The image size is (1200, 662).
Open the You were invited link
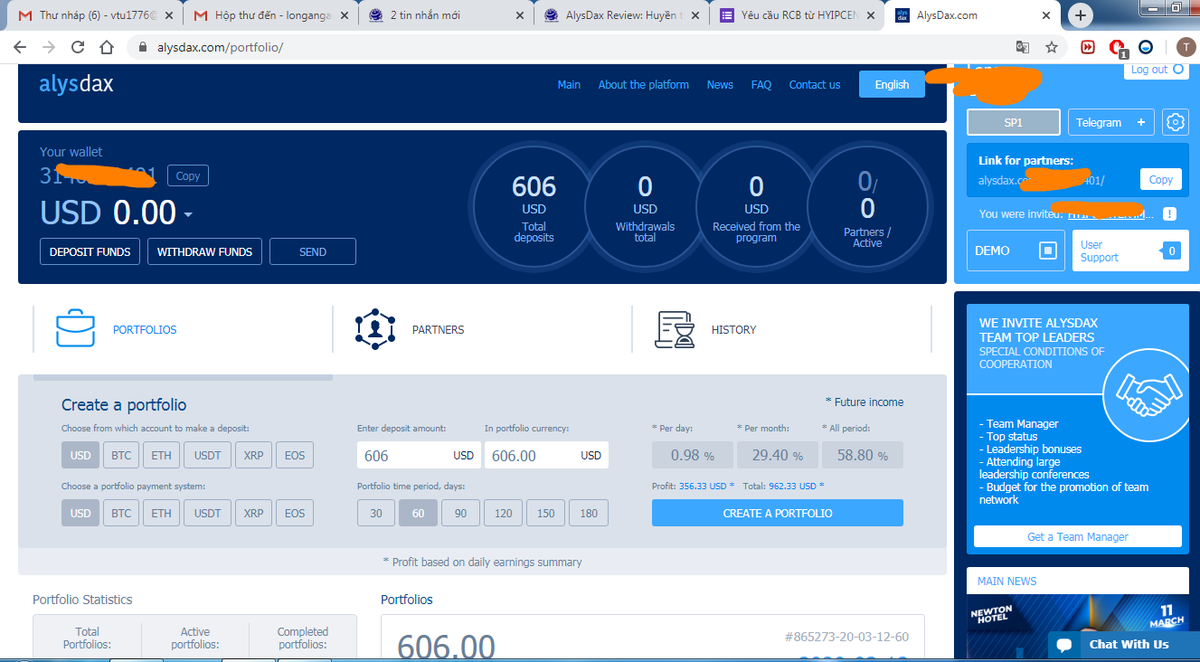(1112, 214)
